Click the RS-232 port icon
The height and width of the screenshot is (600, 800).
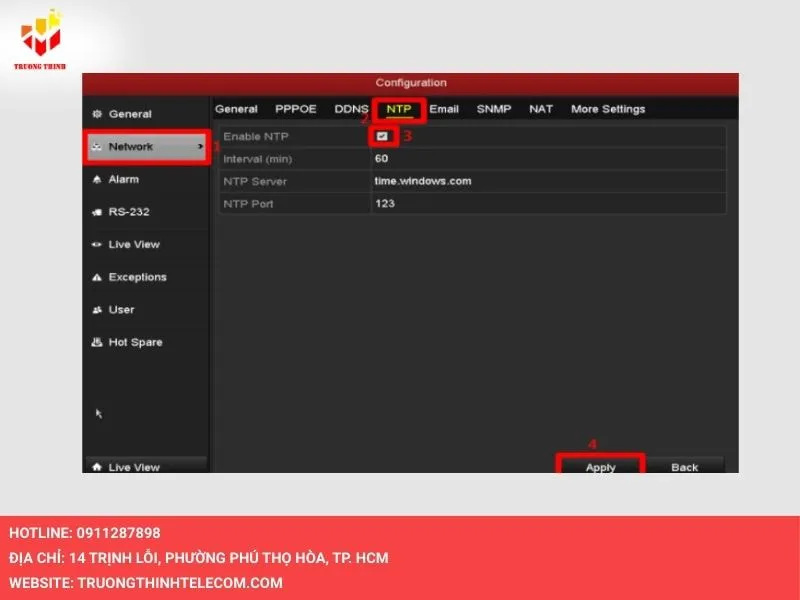[x=97, y=212]
